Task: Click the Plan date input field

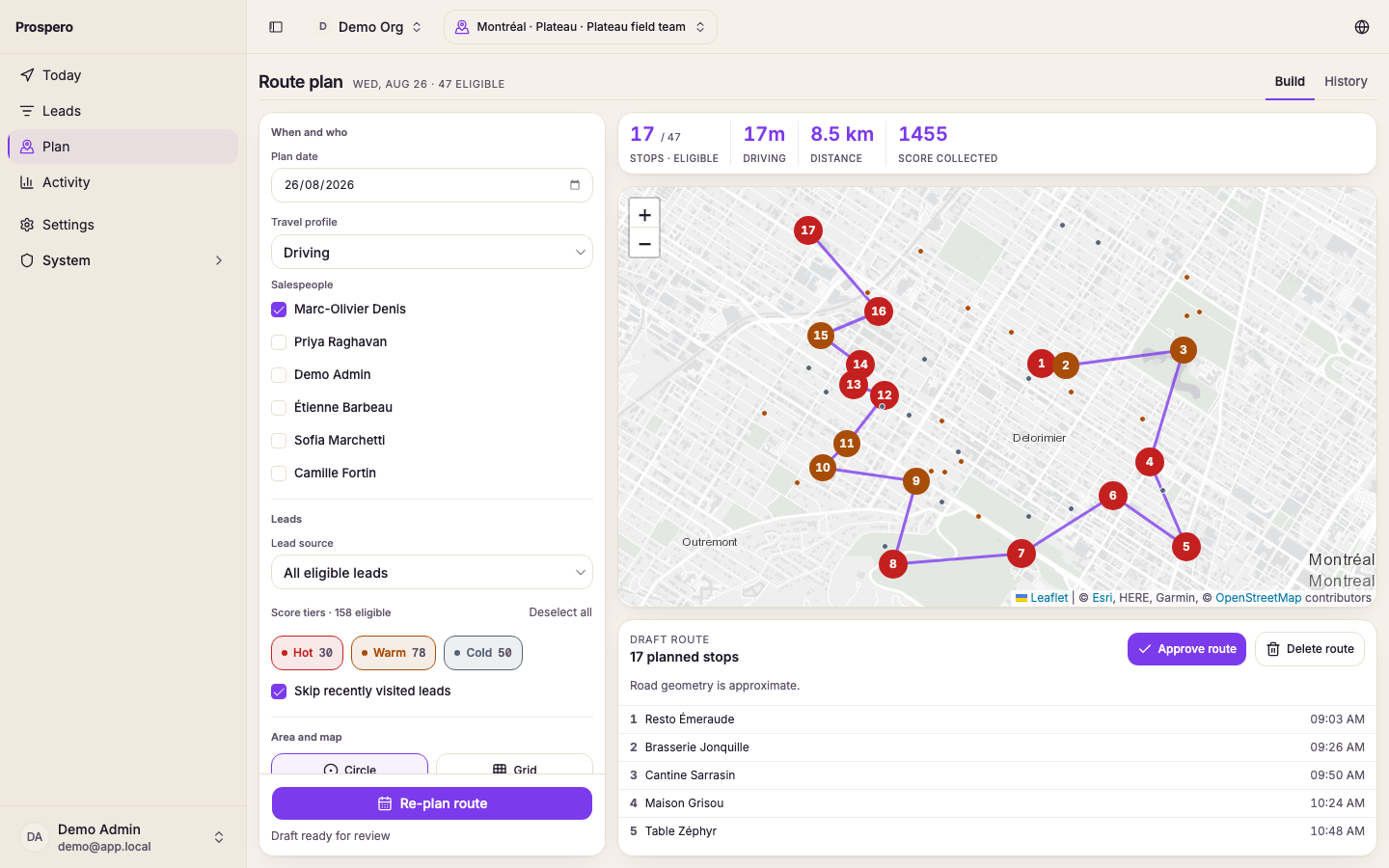Action: (432, 185)
